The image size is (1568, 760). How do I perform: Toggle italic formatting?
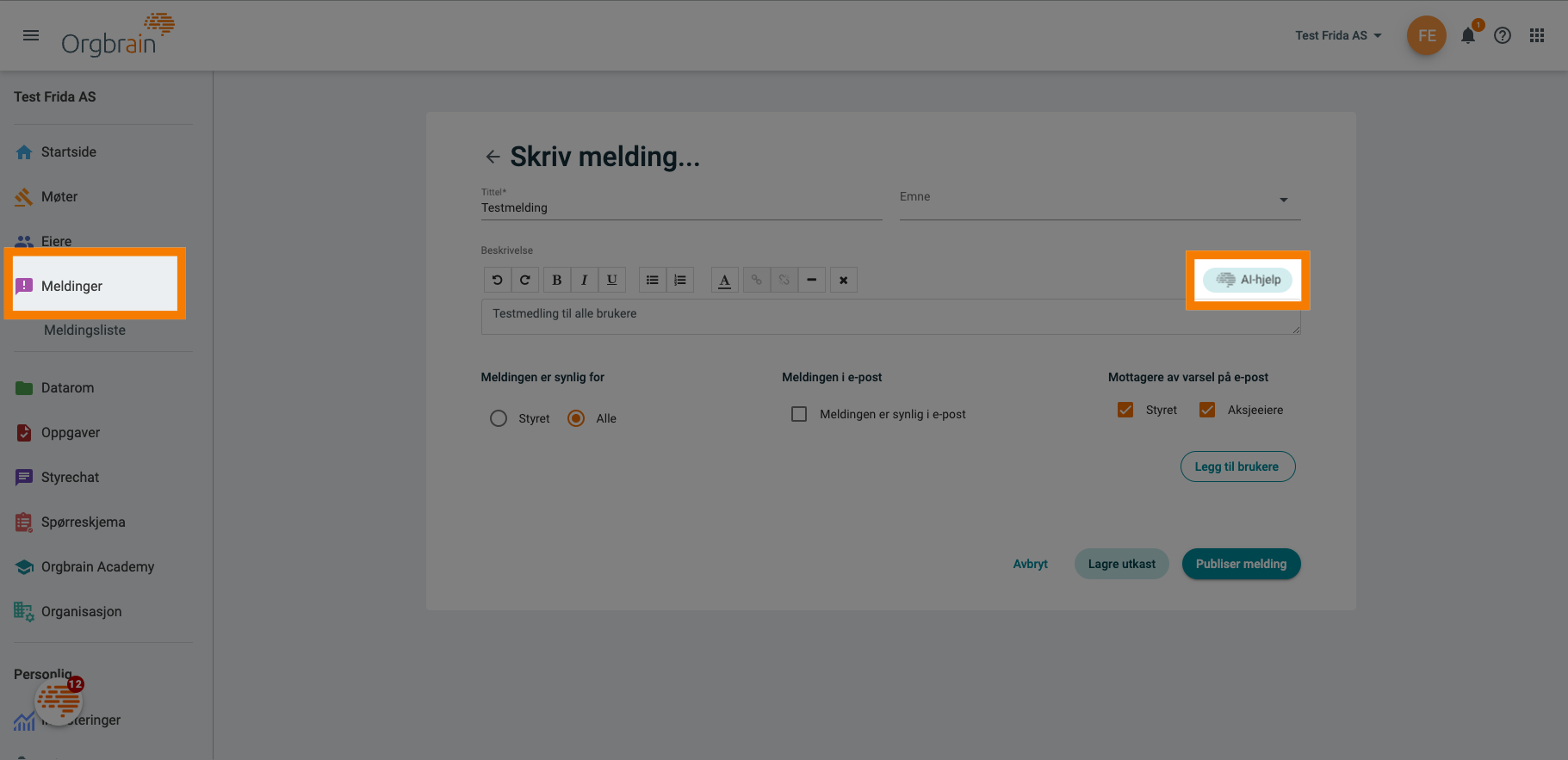584,280
